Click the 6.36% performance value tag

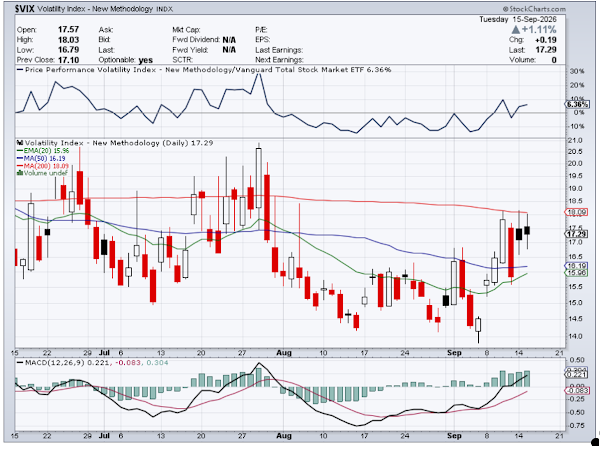click(576, 104)
